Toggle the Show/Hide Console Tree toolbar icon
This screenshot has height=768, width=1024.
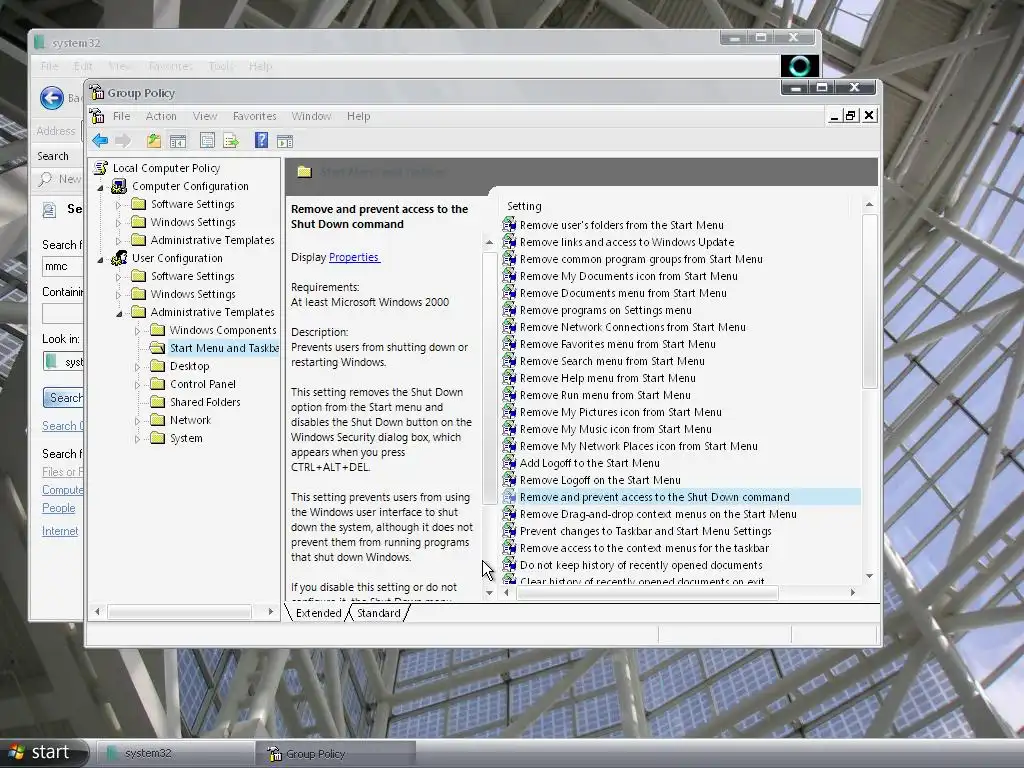178,140
